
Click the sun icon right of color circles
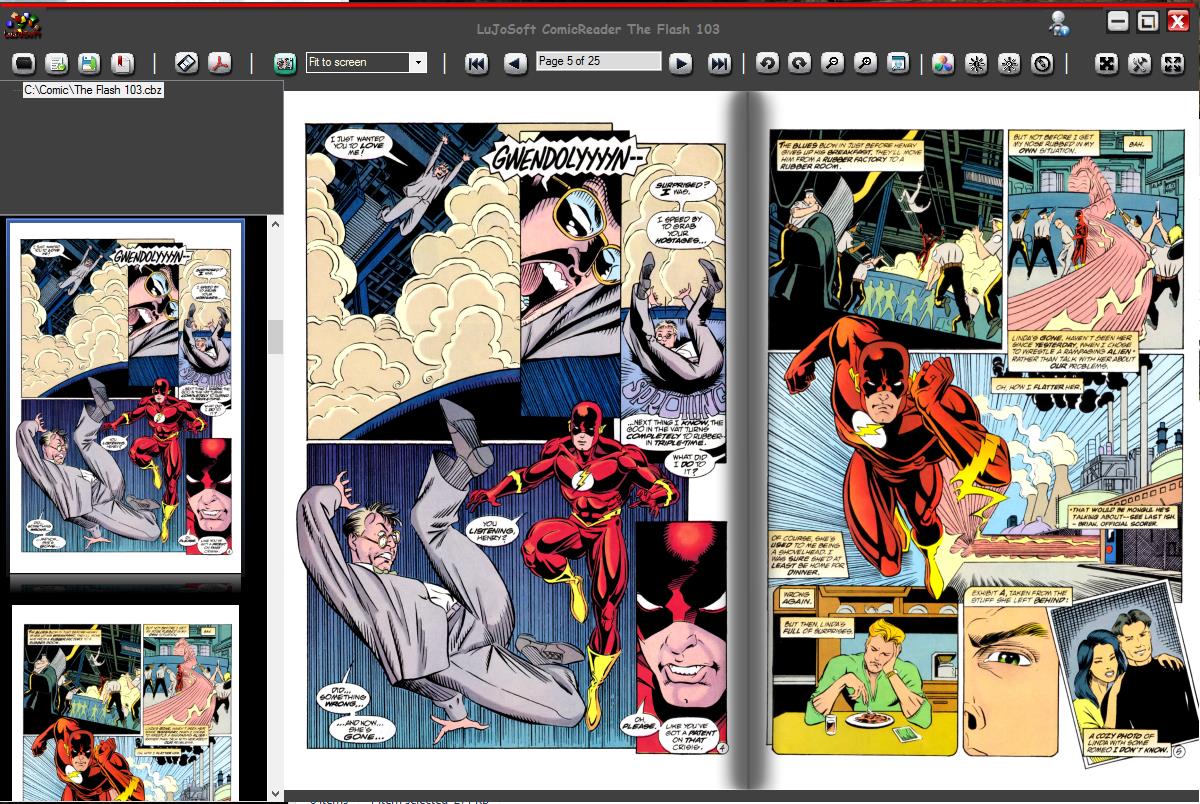click(976, 63)
